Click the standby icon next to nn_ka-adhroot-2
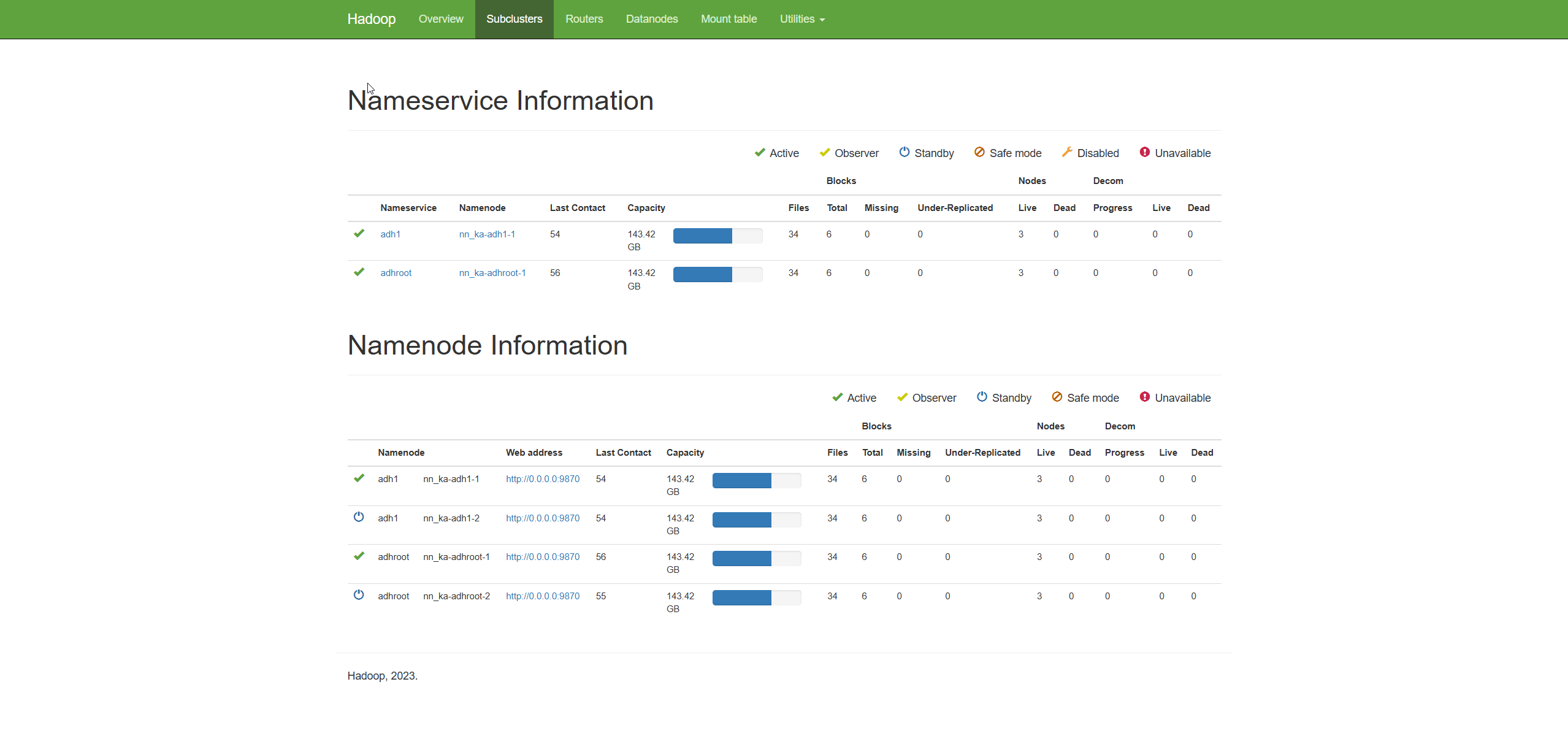The height and width of the screenshot is (752, 1568). [x=359, y=595]
